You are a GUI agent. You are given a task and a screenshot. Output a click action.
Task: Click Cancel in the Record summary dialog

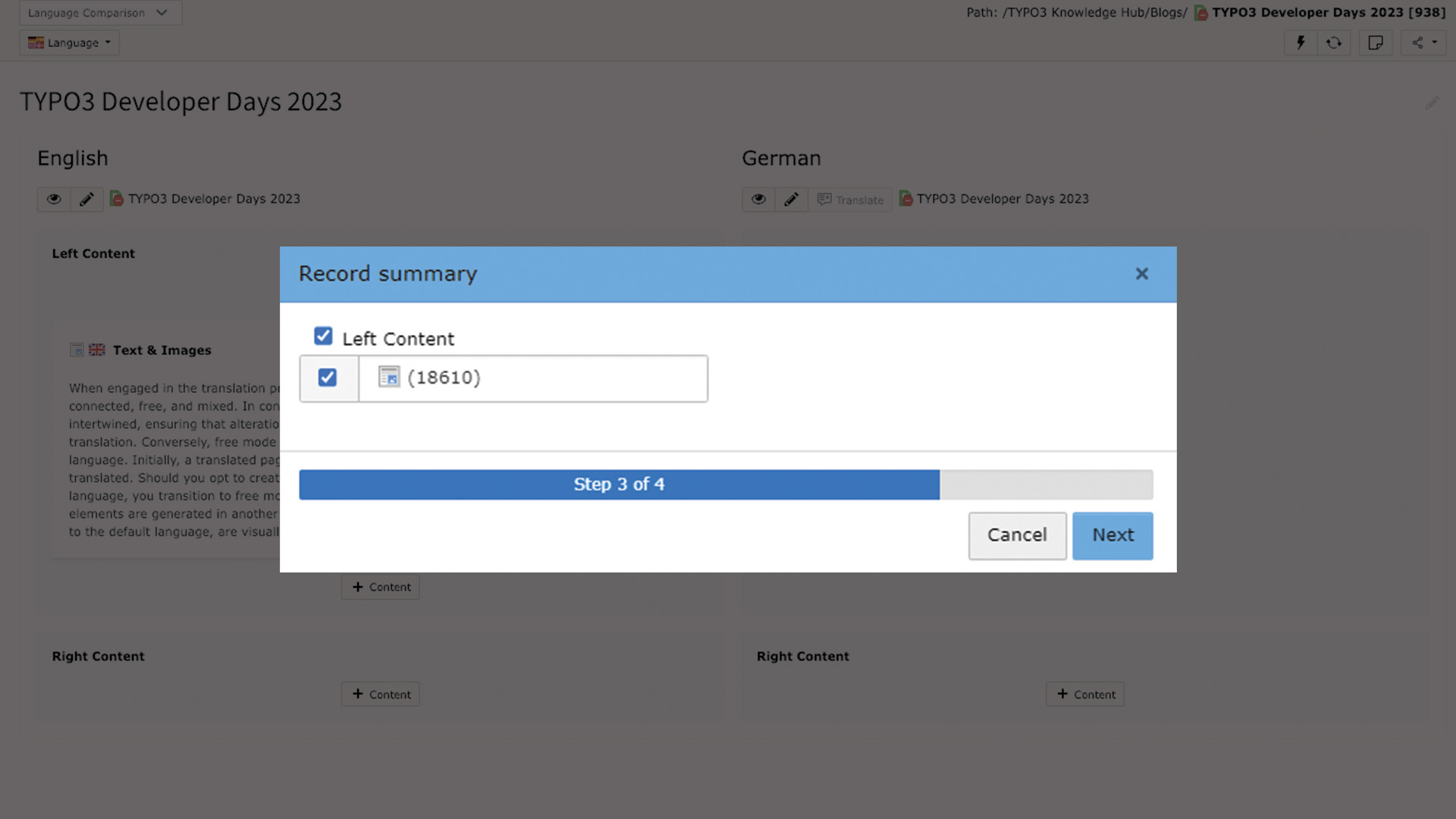pos(1017,535)
